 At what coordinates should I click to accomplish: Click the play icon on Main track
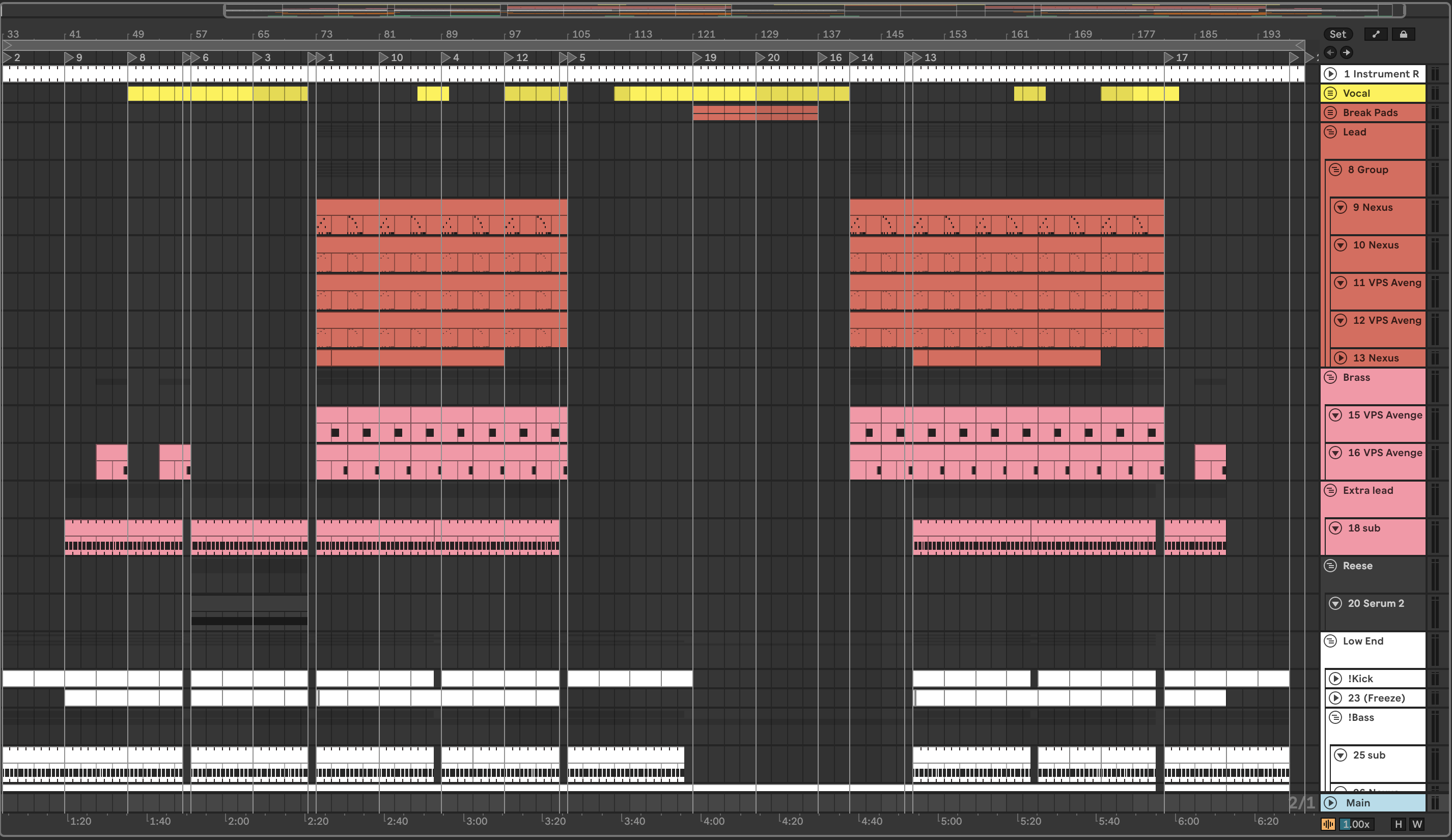pos(1330,802)
